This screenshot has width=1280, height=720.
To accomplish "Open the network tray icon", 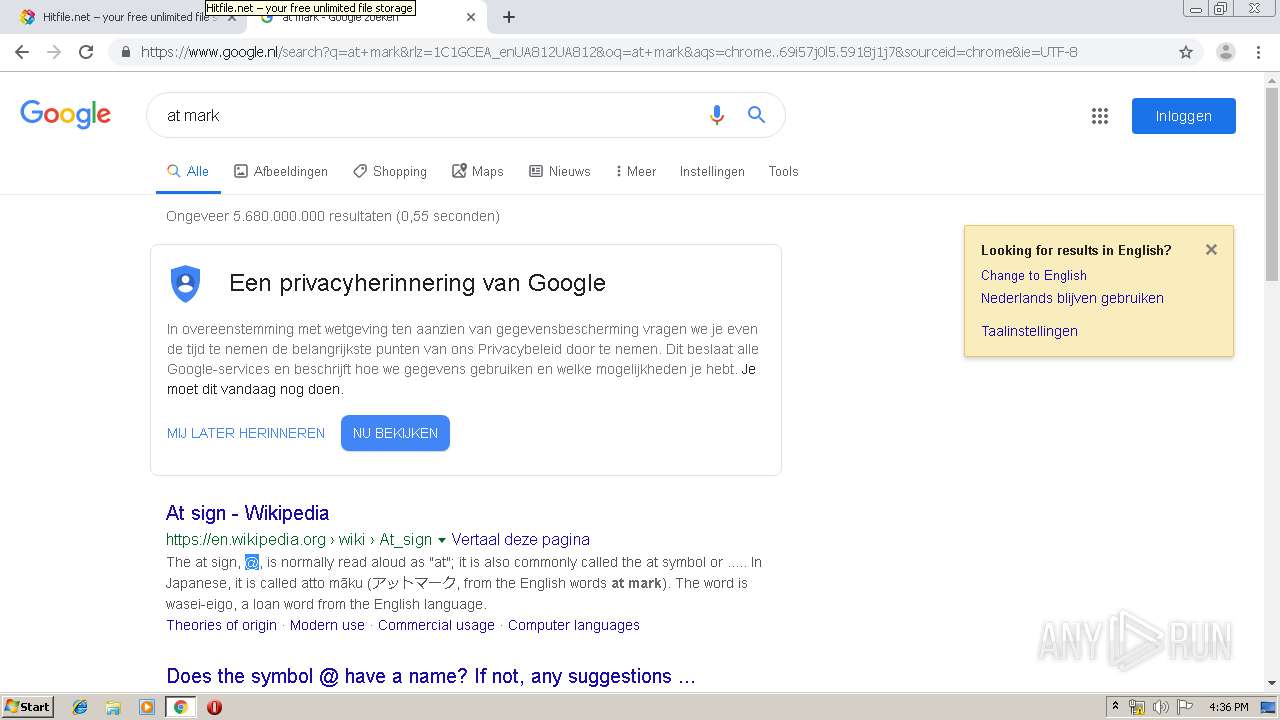I will 1137,707.
